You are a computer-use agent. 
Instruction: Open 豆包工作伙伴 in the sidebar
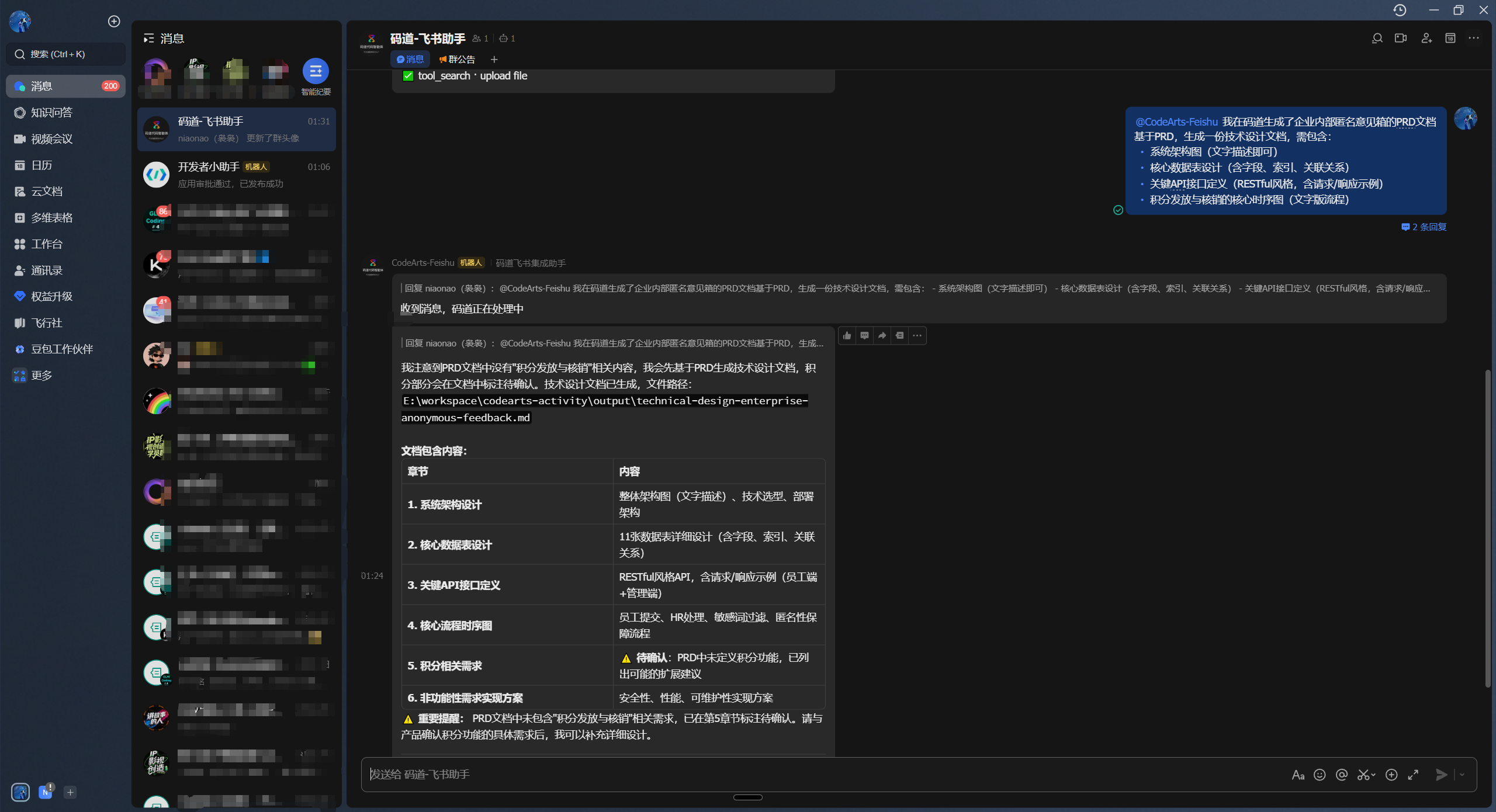click(65, 349)
